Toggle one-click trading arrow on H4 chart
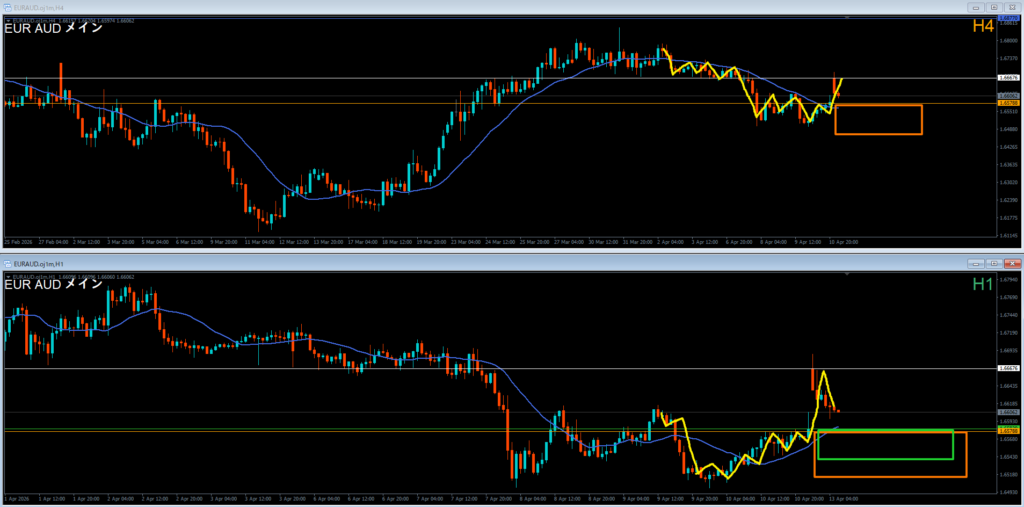The height and width of the screenshot is (507, 1024). tap(7, 19)
